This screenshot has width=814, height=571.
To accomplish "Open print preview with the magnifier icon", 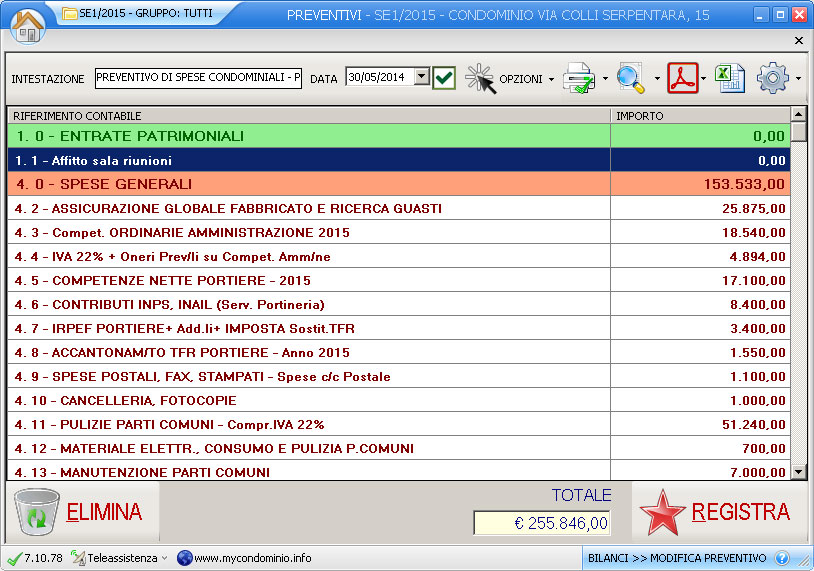I will (631, 78).
